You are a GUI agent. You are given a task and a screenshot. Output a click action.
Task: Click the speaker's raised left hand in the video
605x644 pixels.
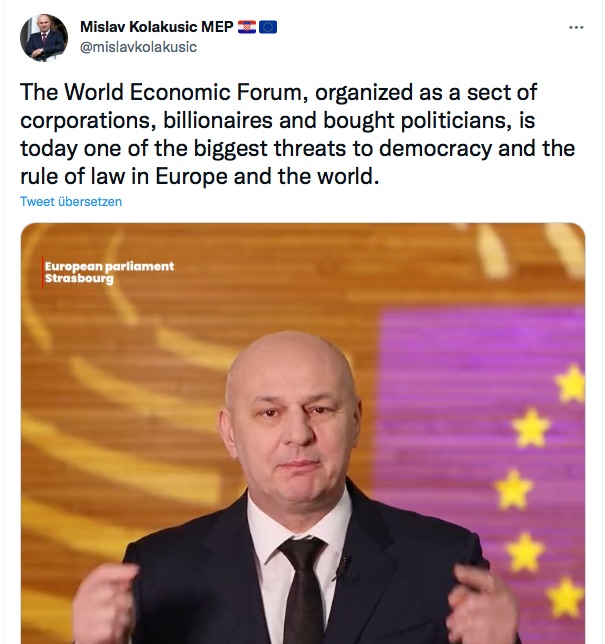(x=483, y=600)
